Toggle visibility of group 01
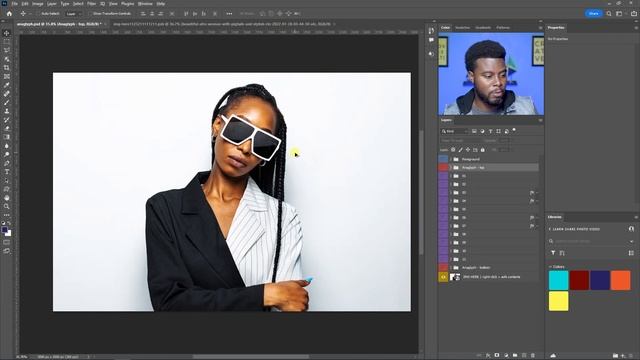The image size is (640, 360). tap(443, 176)
